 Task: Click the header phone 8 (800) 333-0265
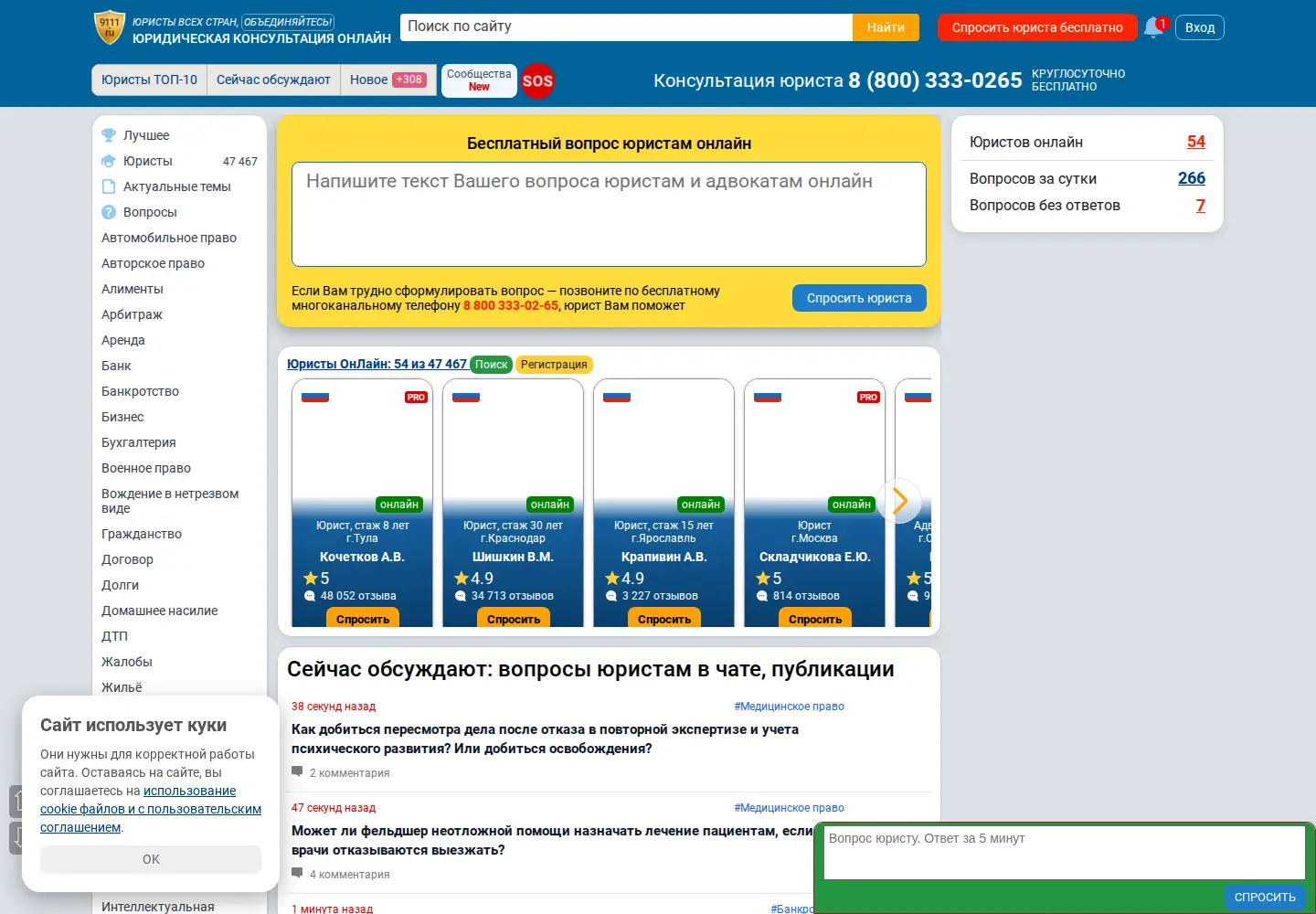click(935, 80)
